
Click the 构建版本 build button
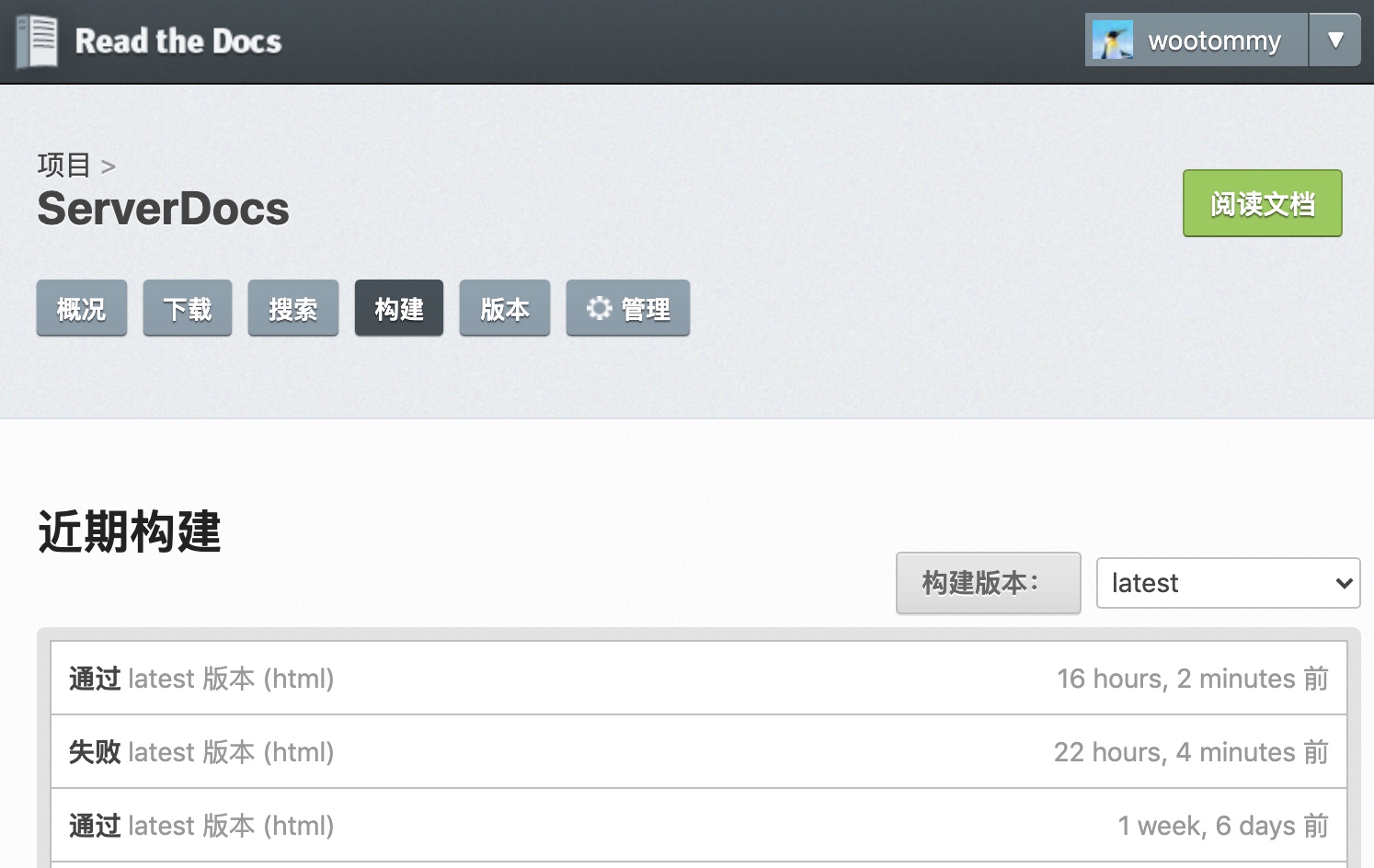click(x=989, y=582)
